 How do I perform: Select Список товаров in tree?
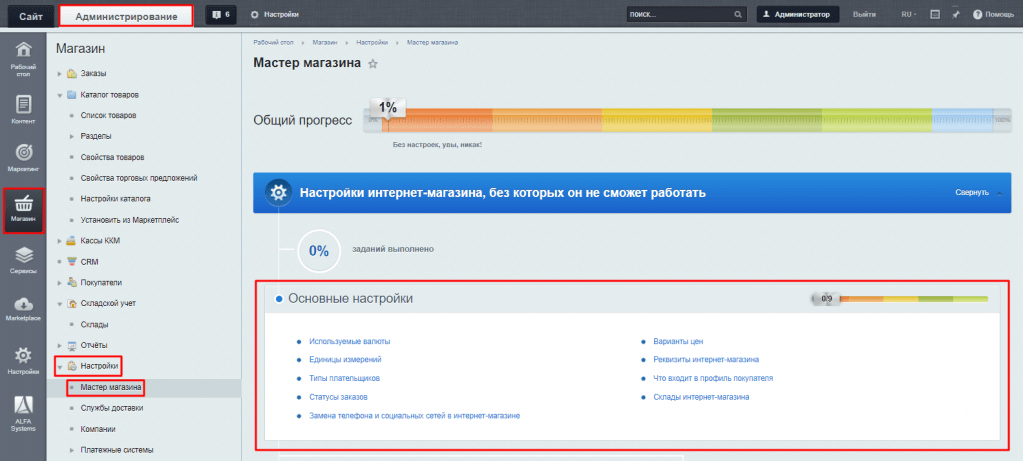point(108,115)
